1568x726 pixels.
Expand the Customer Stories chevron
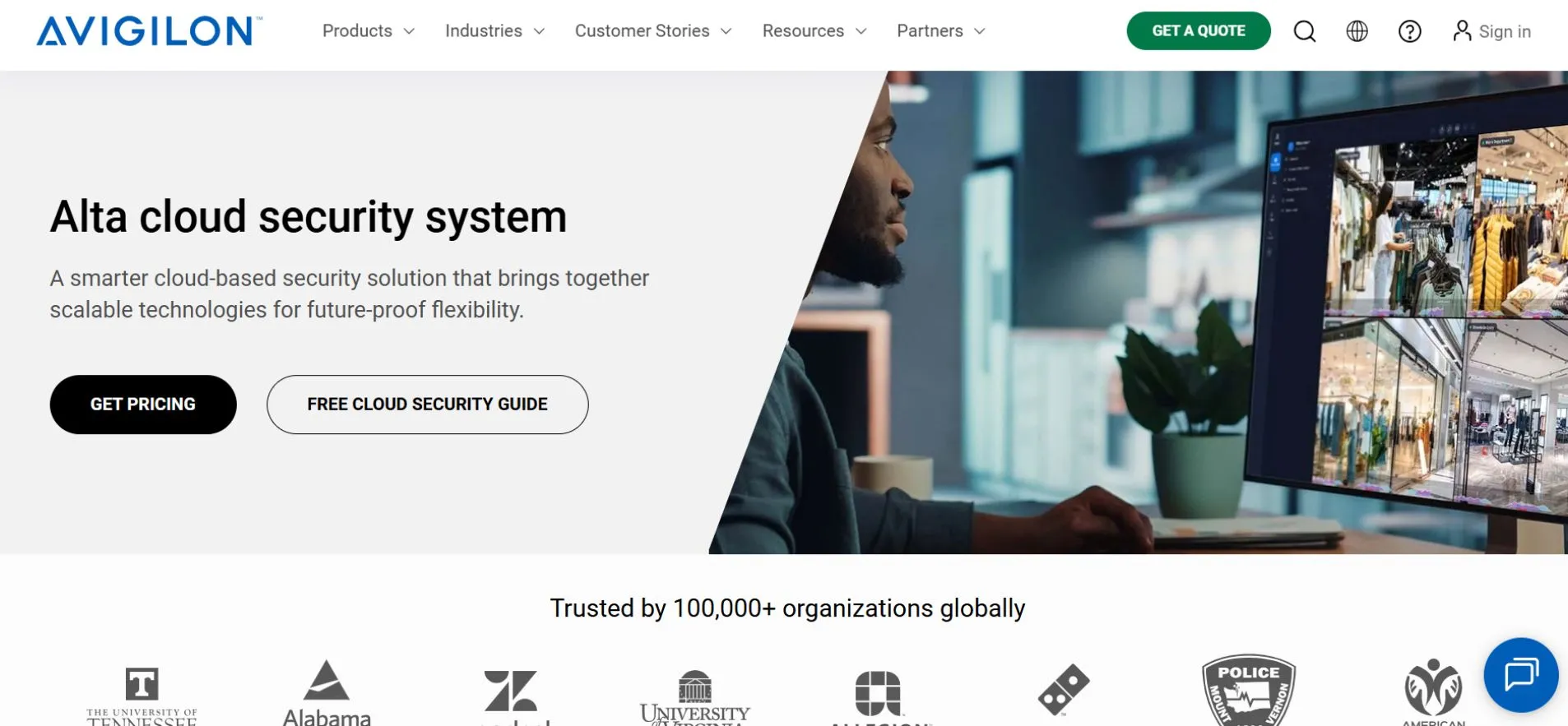[726, 31]
